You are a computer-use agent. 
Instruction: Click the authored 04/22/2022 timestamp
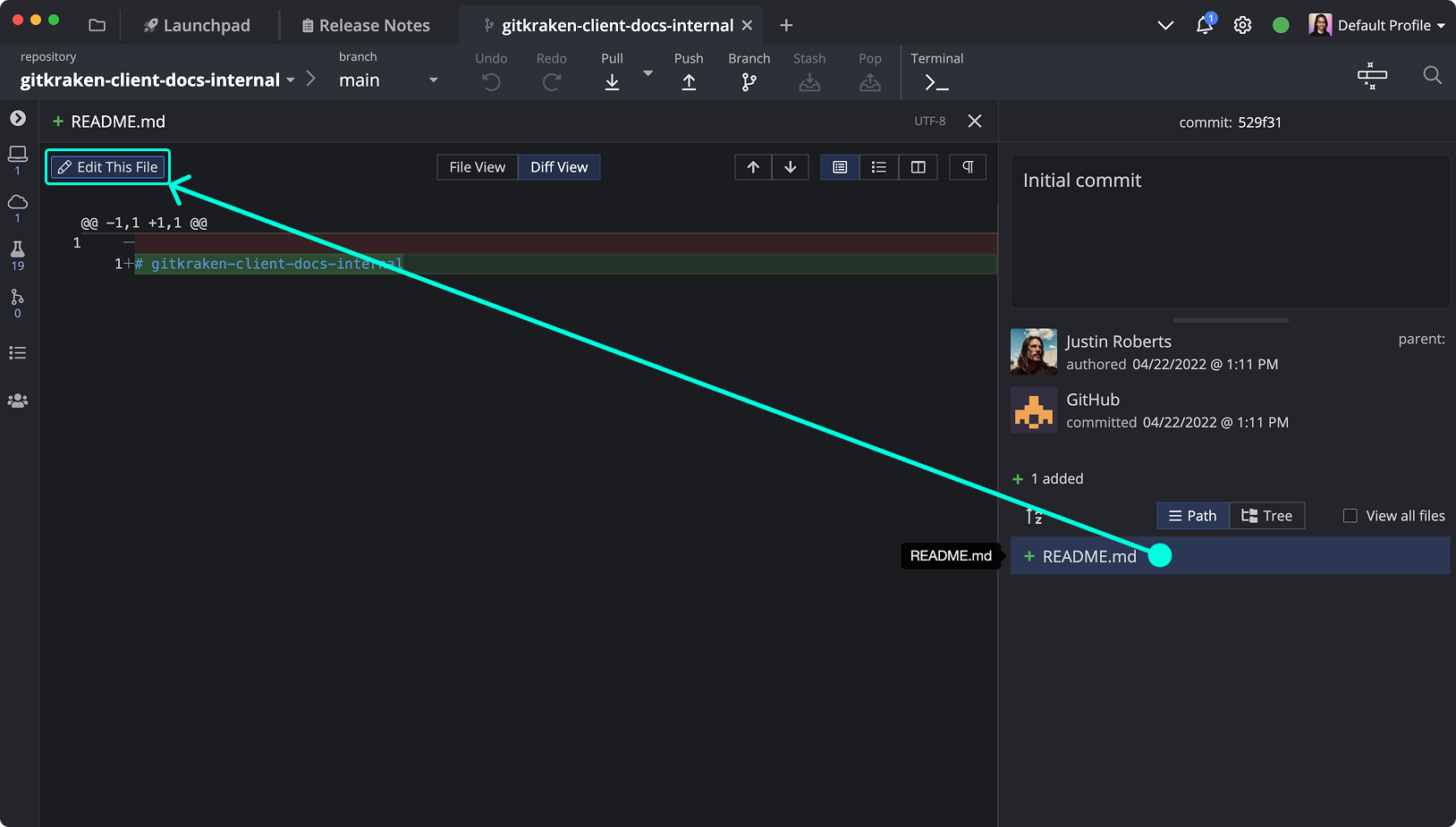[1205, 365]
